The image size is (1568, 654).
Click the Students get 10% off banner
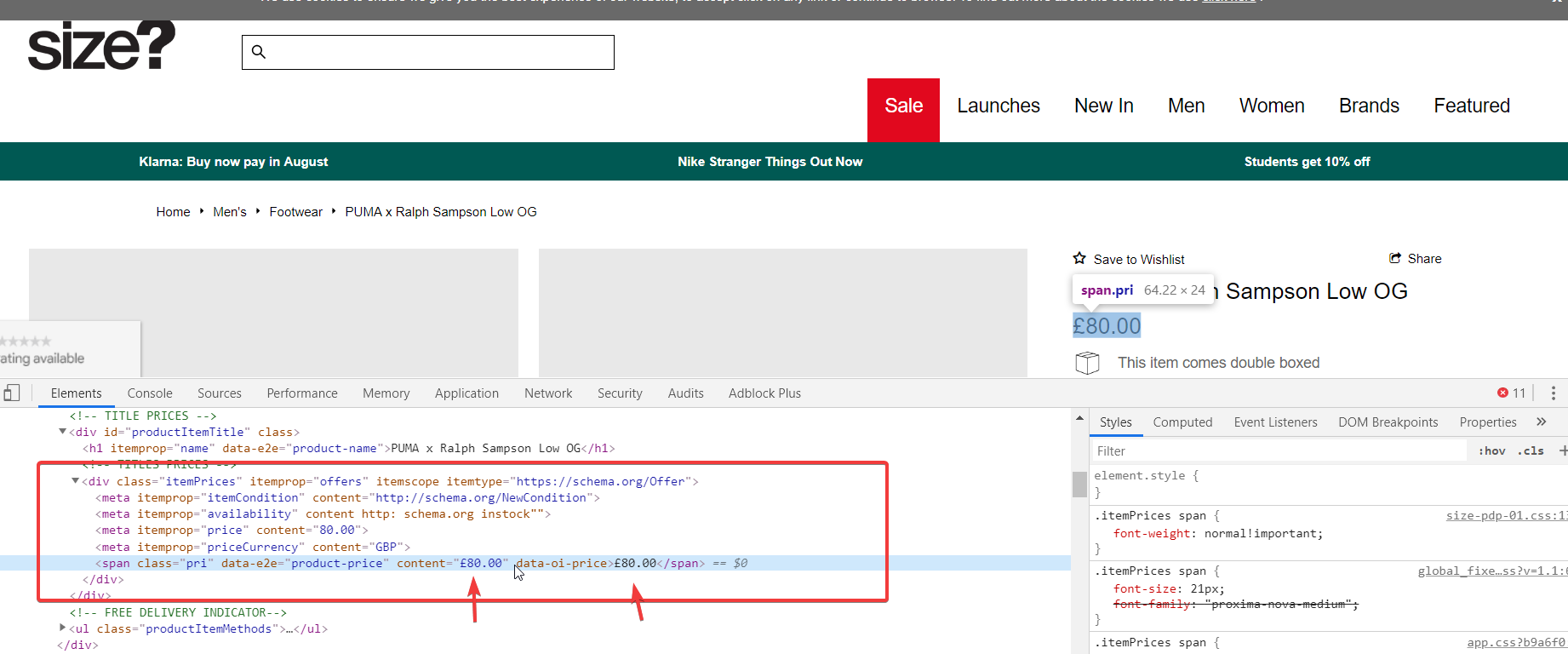(x=1307, y=162)
